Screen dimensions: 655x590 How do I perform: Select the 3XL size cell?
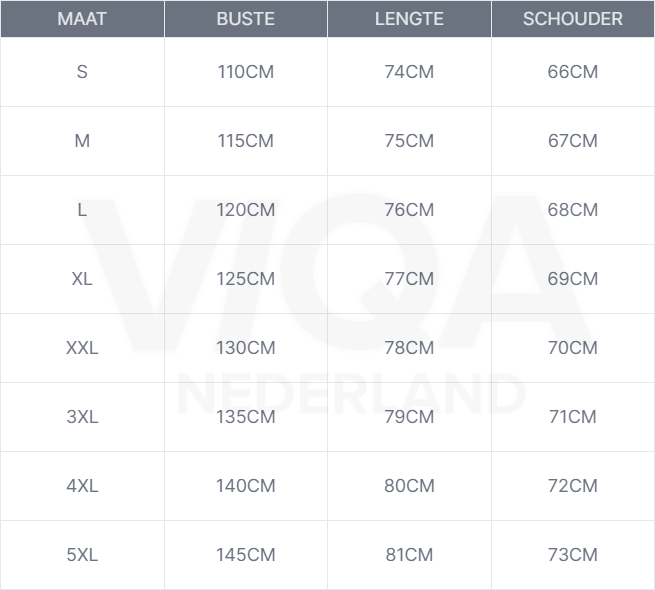pos(82,417)
